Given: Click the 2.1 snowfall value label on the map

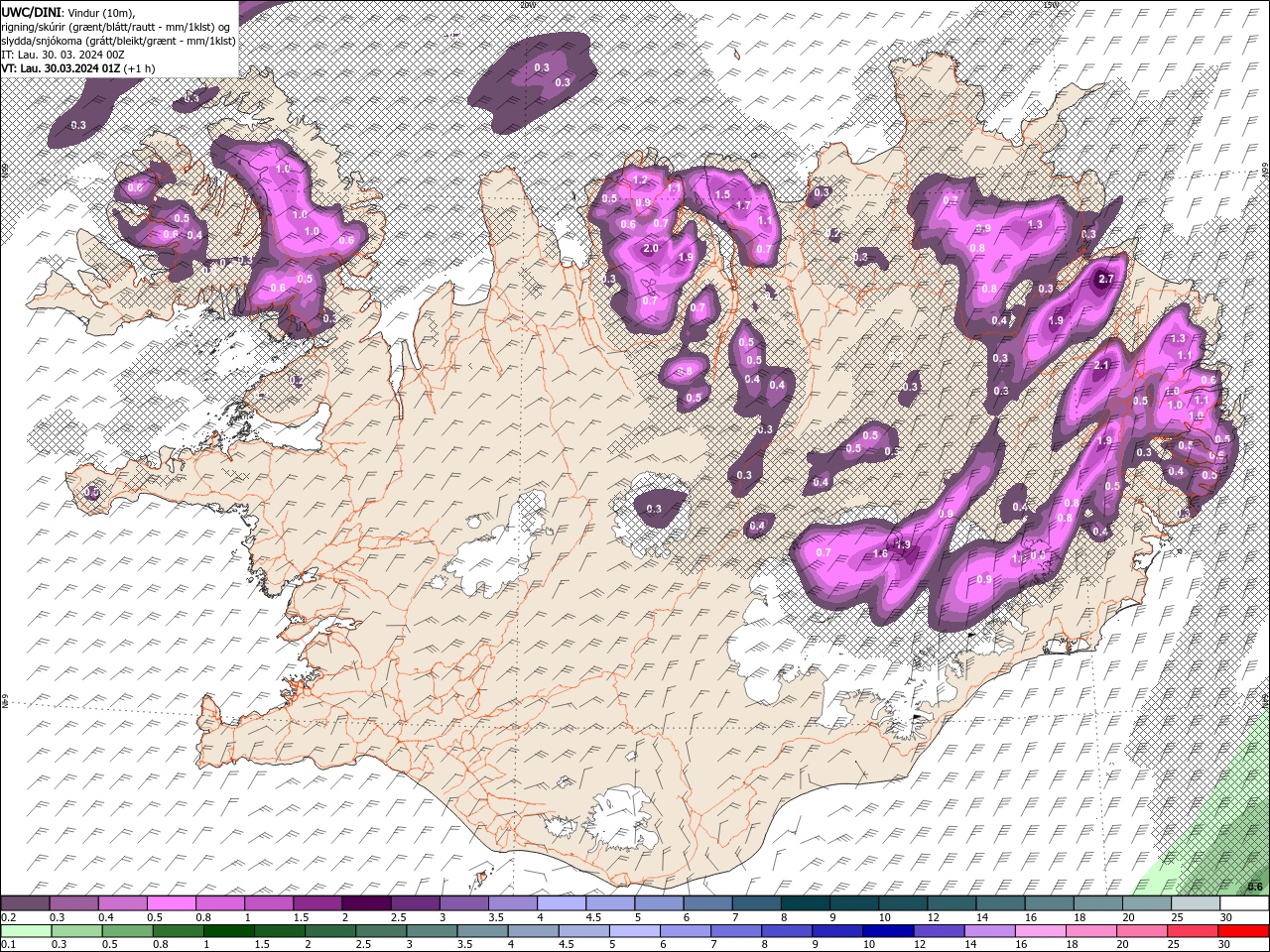Looking at the screenshot, I should click(x=1099, y=366).
